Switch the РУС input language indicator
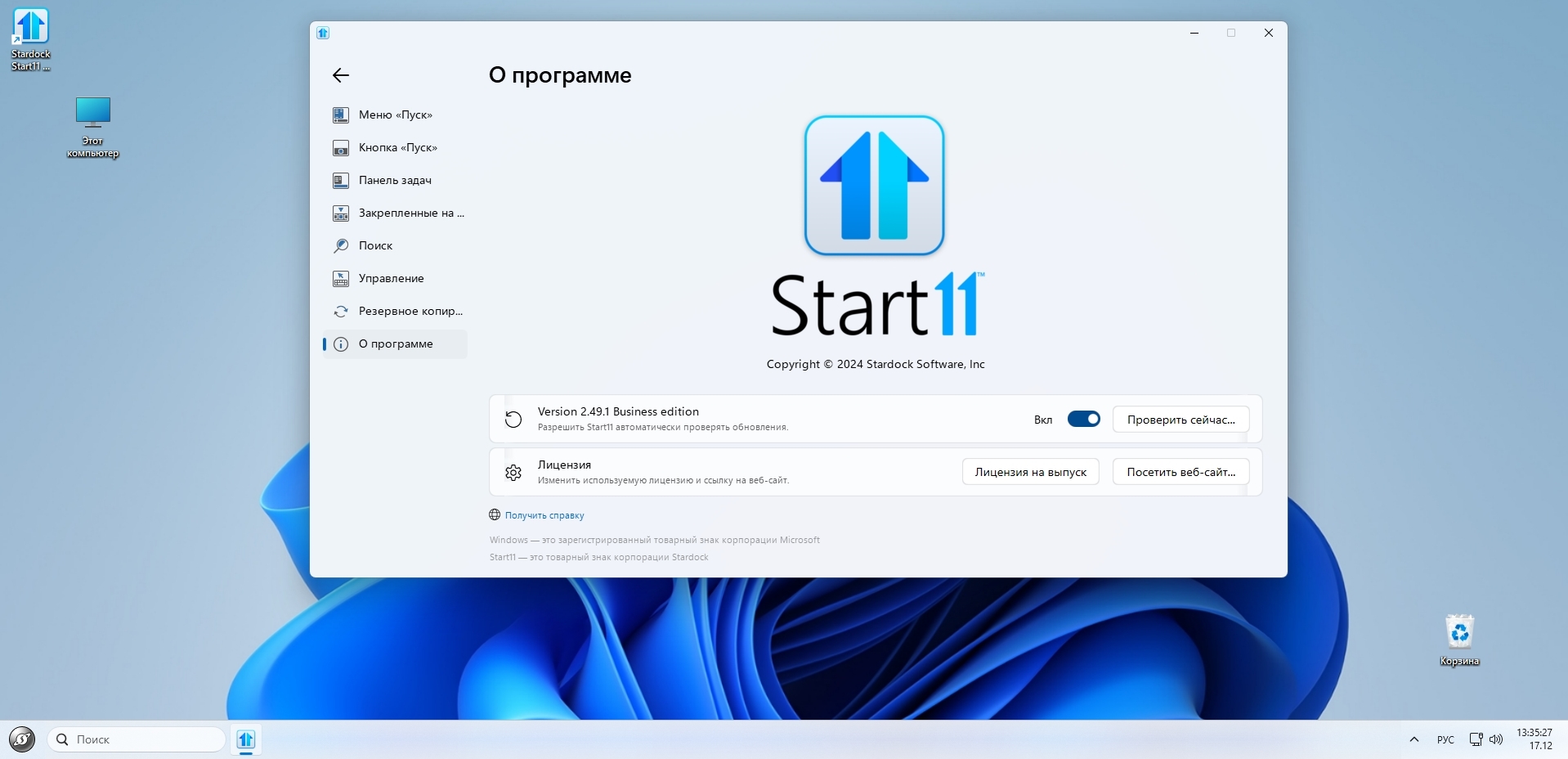 [x=1445, y=739]
